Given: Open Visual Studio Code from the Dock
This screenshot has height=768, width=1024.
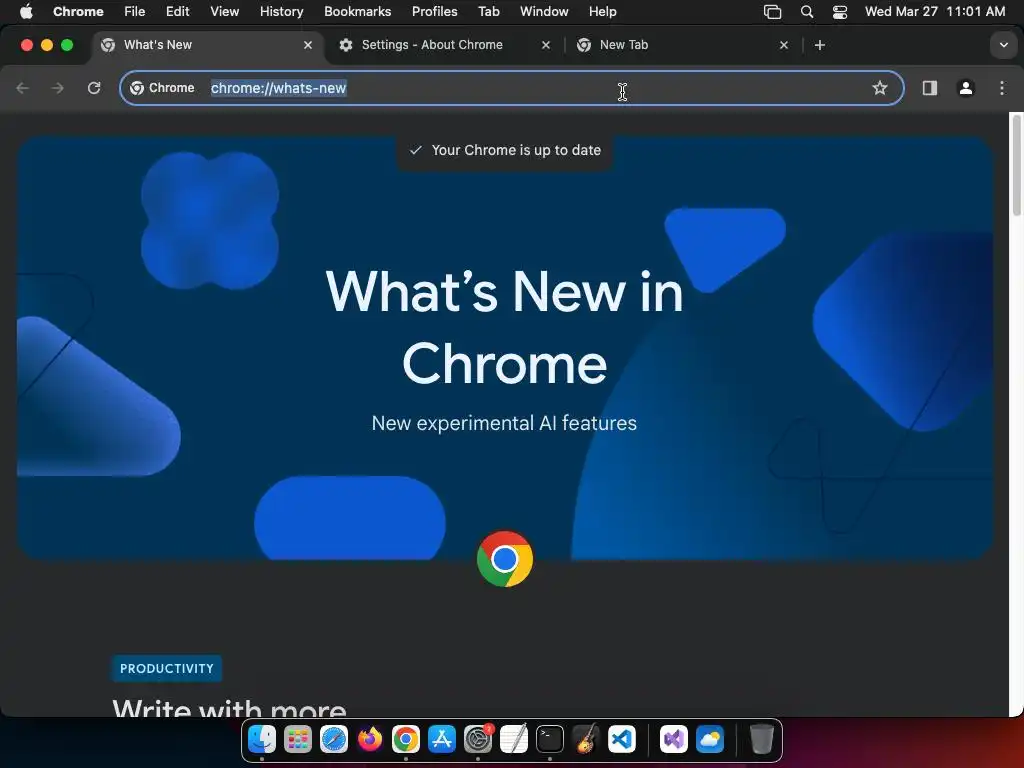Looking at the screenshot, I should click(x=622, y=739).
